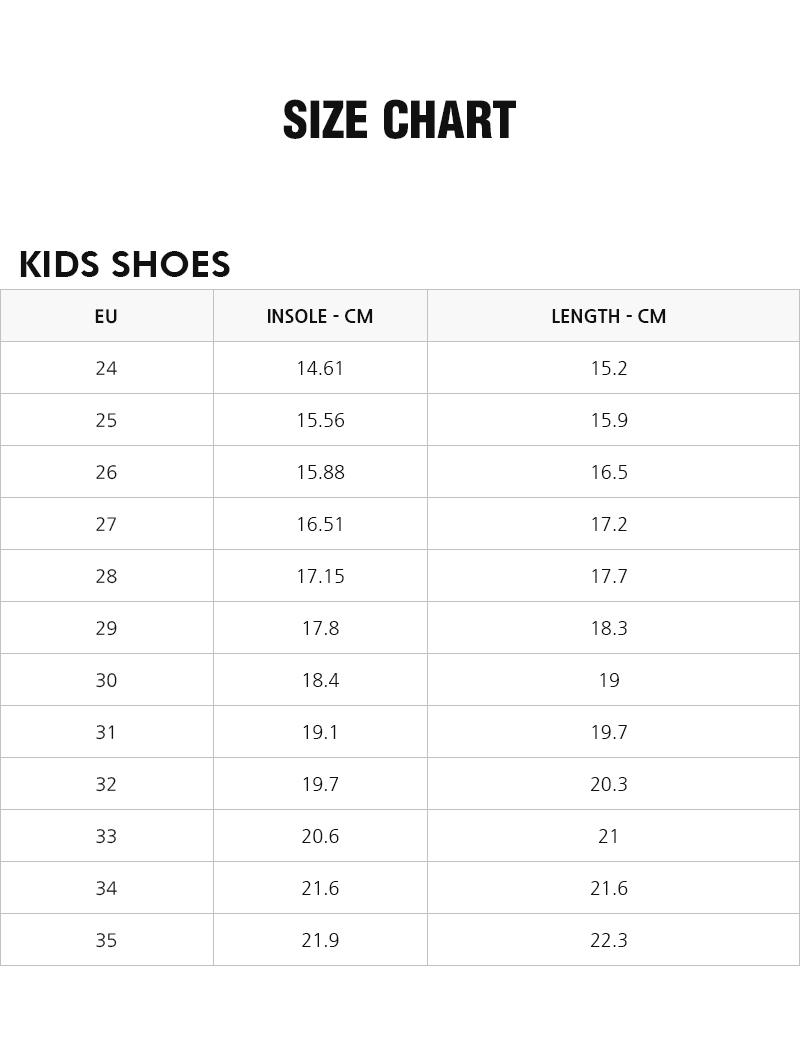
Task: Click EU size 24 cell
Action: coord(106,368)
